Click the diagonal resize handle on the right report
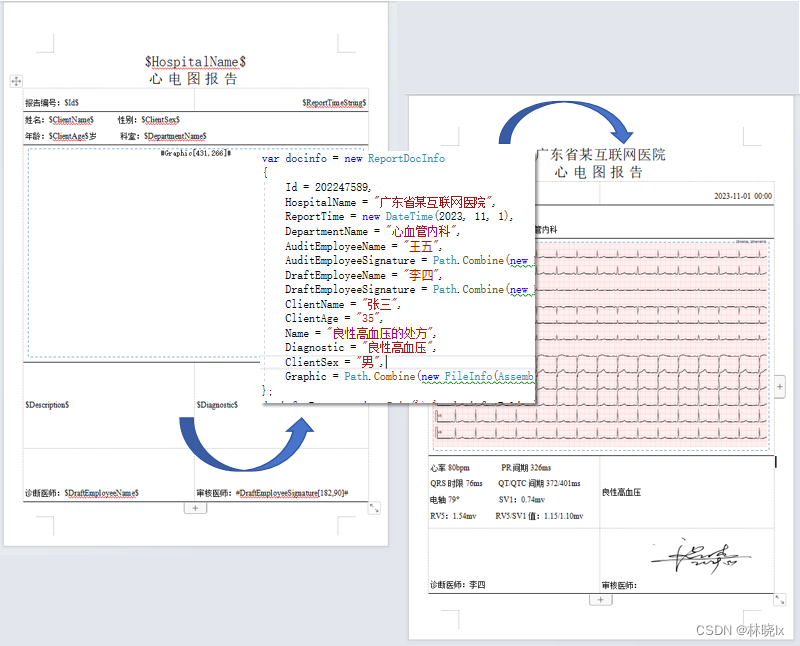This screenshot has width=800, height=646. 781,600
